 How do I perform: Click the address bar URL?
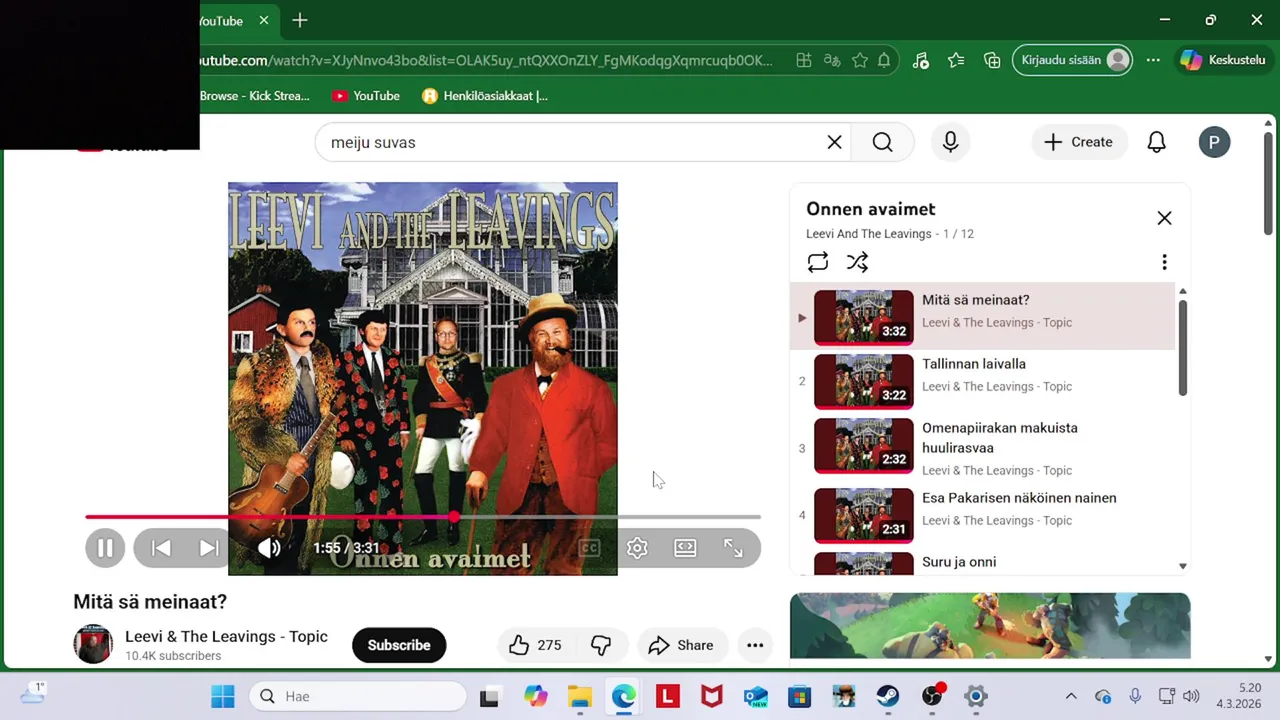tap(486, 60)
